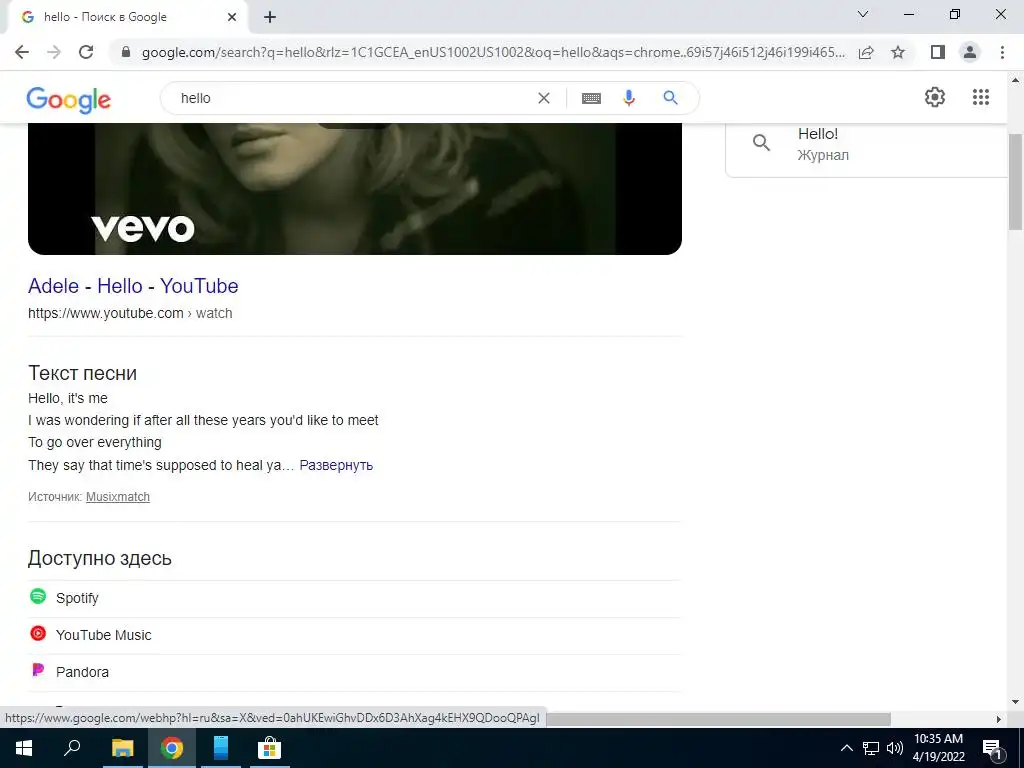Image resolution: width=1024 pixels, height=768 pixels.
Task: Open the on-screen keyboard input tool
Action: 591,98
